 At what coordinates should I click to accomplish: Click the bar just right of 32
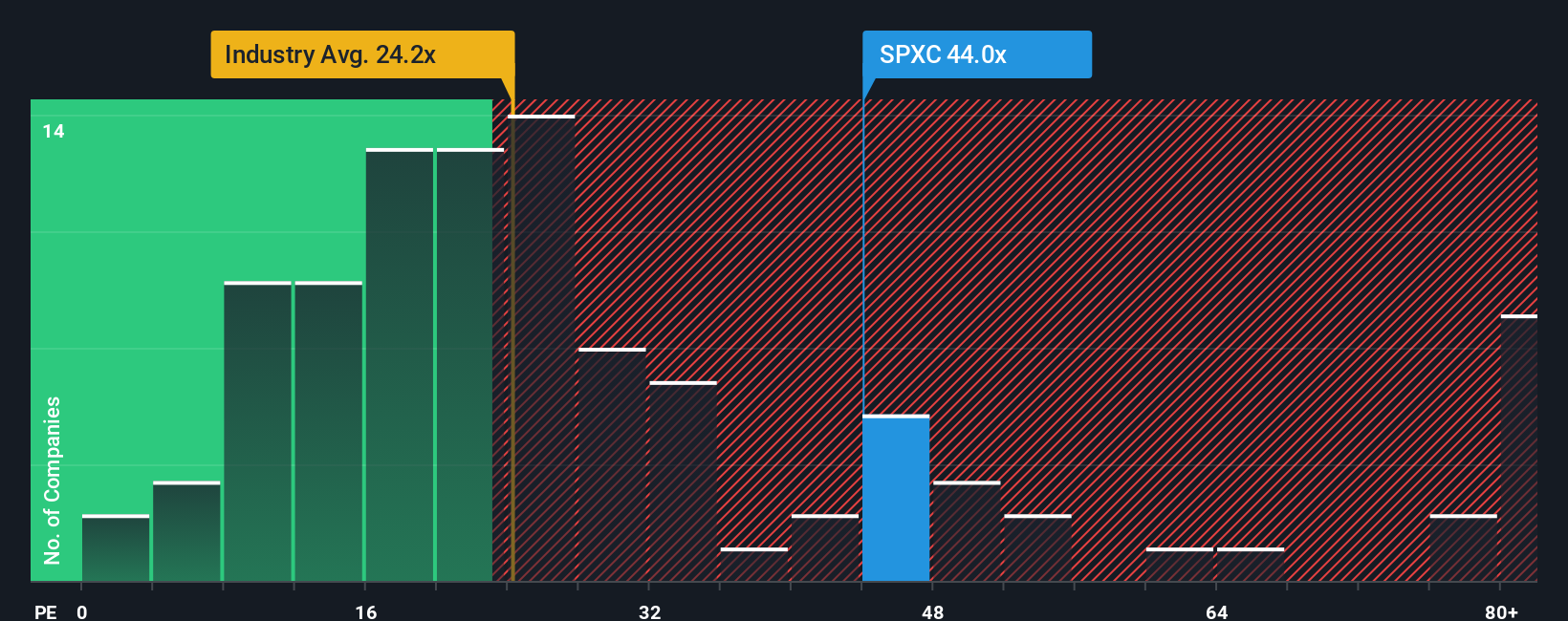coord(683,481)
